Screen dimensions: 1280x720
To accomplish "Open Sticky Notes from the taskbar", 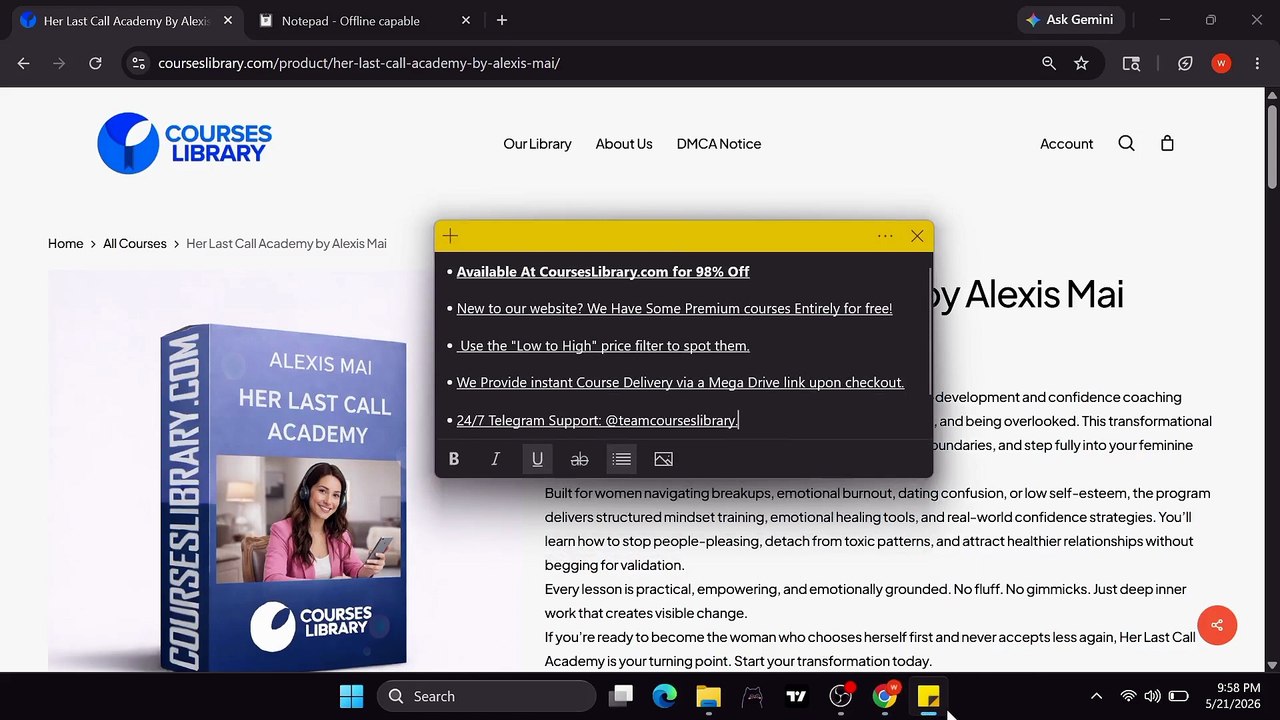I will 928,696.
